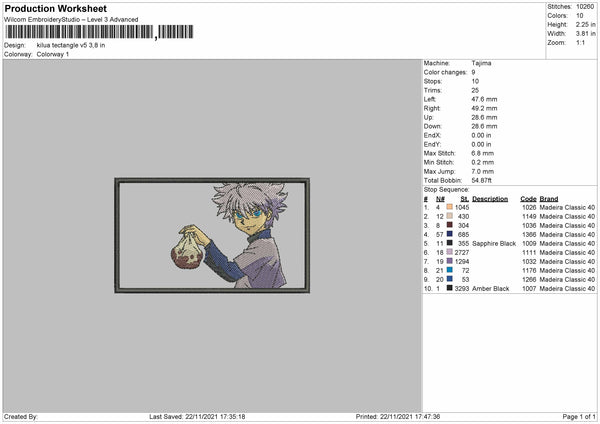
Task: Click the Amber Black color swatch
Action: coord(450,288)
